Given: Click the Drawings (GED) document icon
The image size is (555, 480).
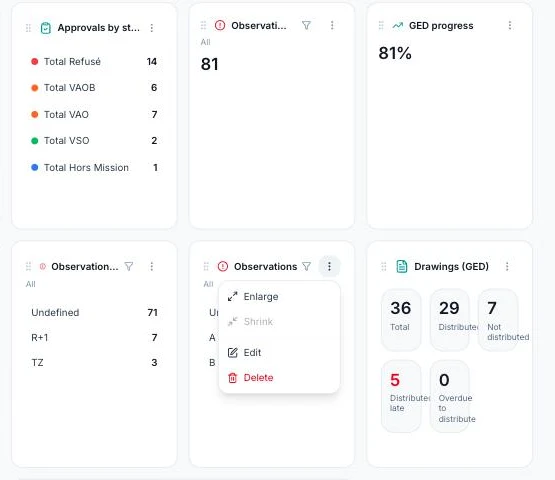Looking at the screenshot, I should point(402,266).
